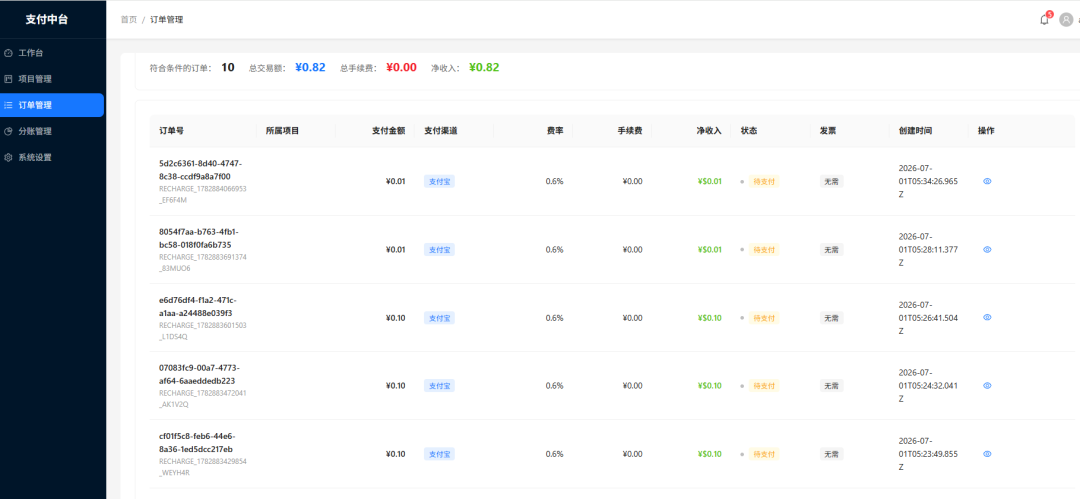Click the 支付渠道 column header
The width and height of the screenshot is (1080, 499).
(441, 130)
